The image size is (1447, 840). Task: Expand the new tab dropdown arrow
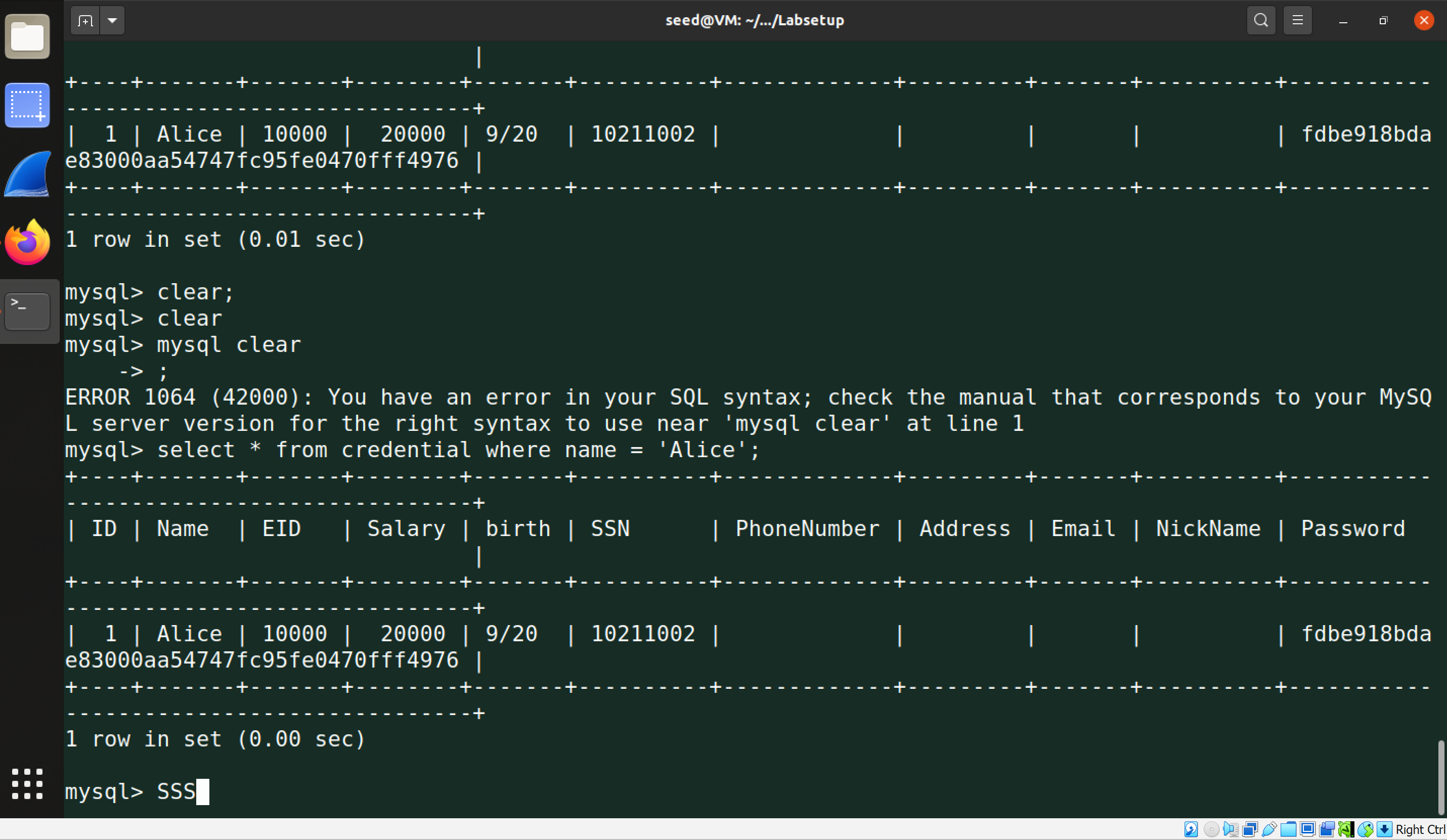pyautogui.click(x=113, y=21)
